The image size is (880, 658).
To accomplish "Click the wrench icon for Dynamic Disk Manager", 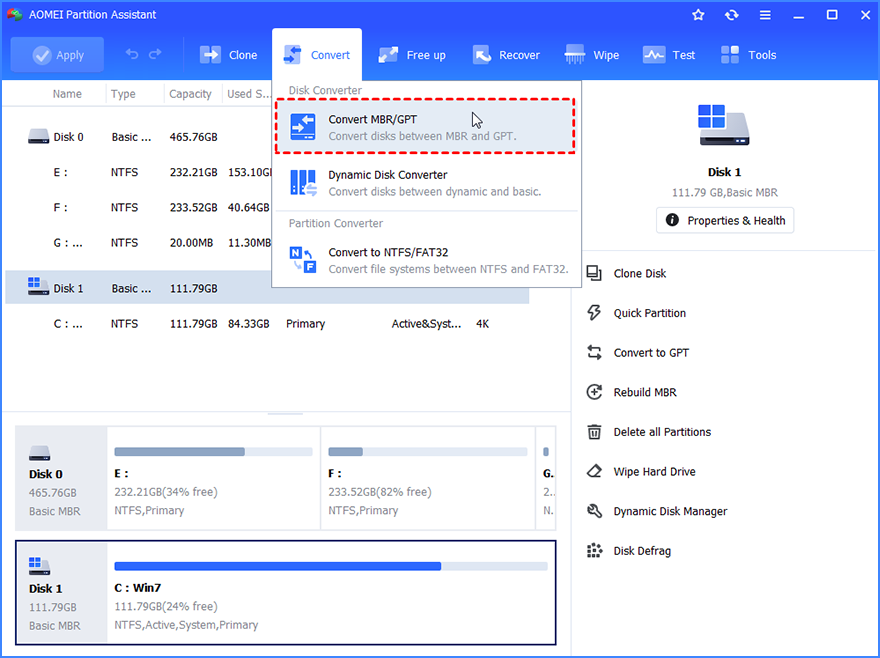I will [x=594, y=511].
